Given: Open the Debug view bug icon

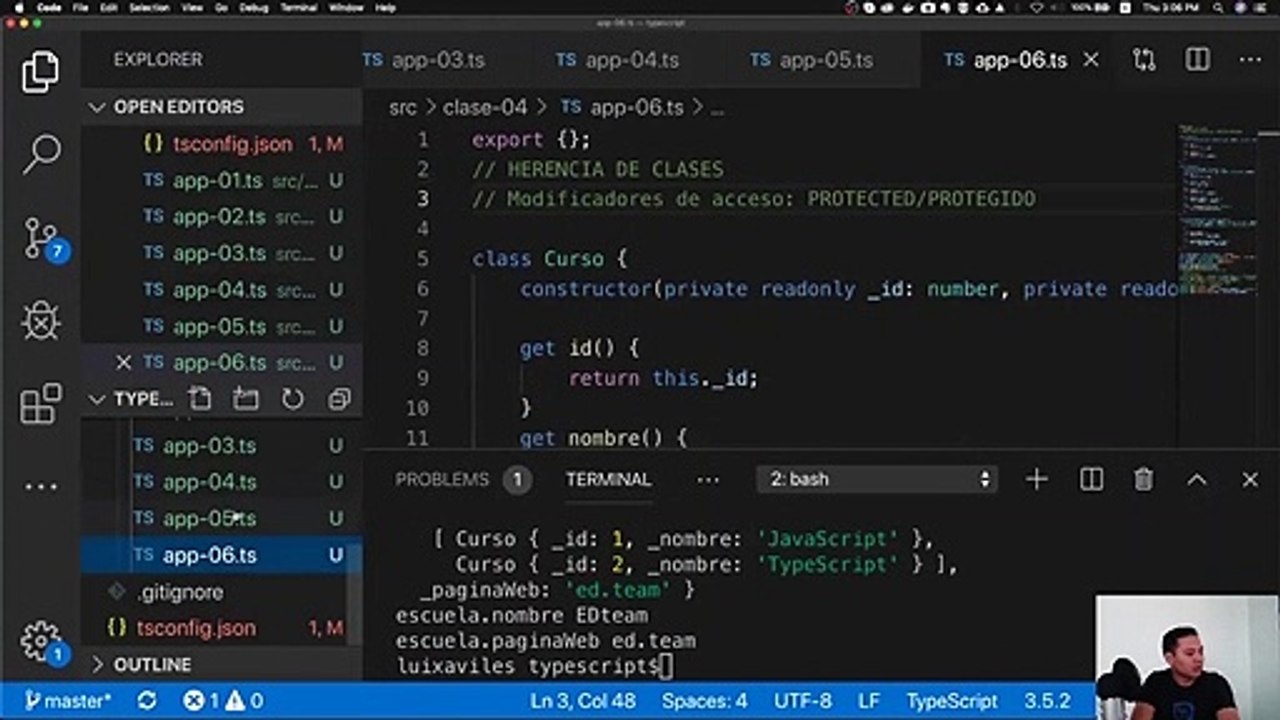Looking at the screenshot, I should coord(40,322).
